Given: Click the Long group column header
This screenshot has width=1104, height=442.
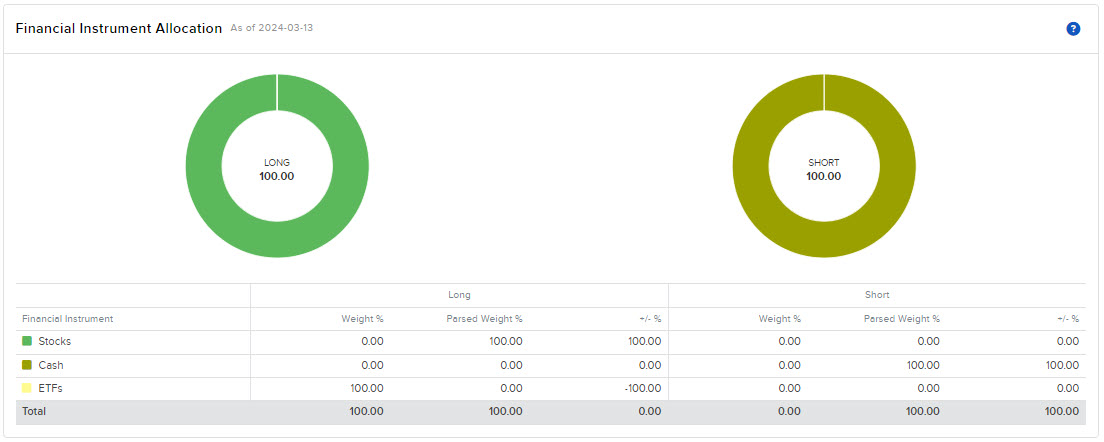Looking at the screenshot, I should point(459,295).
